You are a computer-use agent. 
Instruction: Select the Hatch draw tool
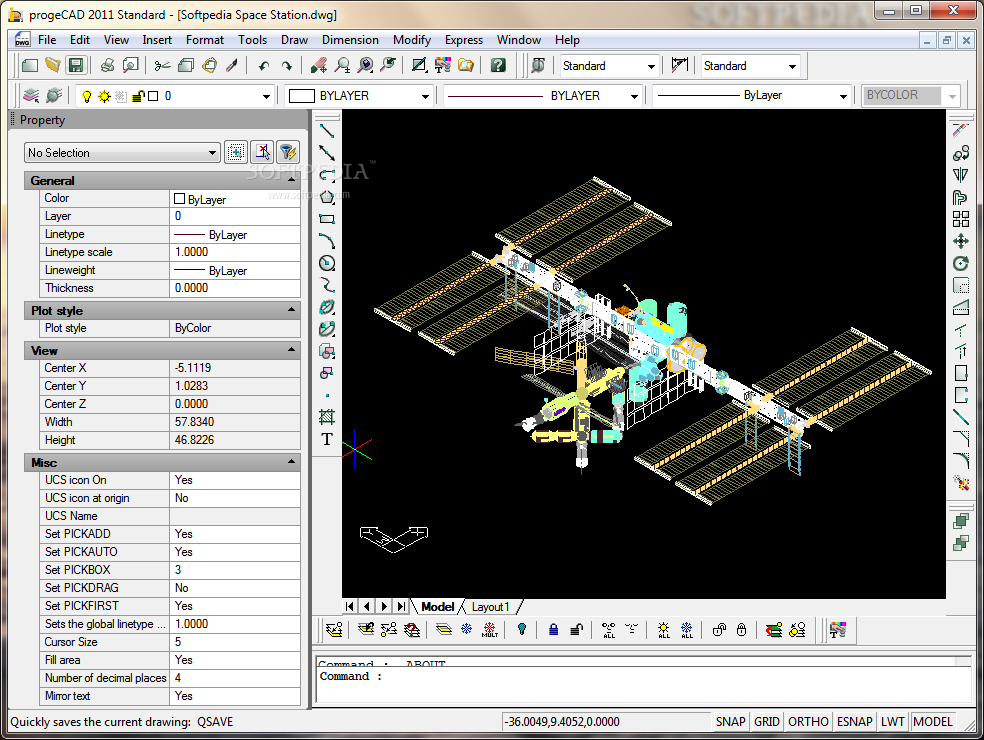click(327, 416)
